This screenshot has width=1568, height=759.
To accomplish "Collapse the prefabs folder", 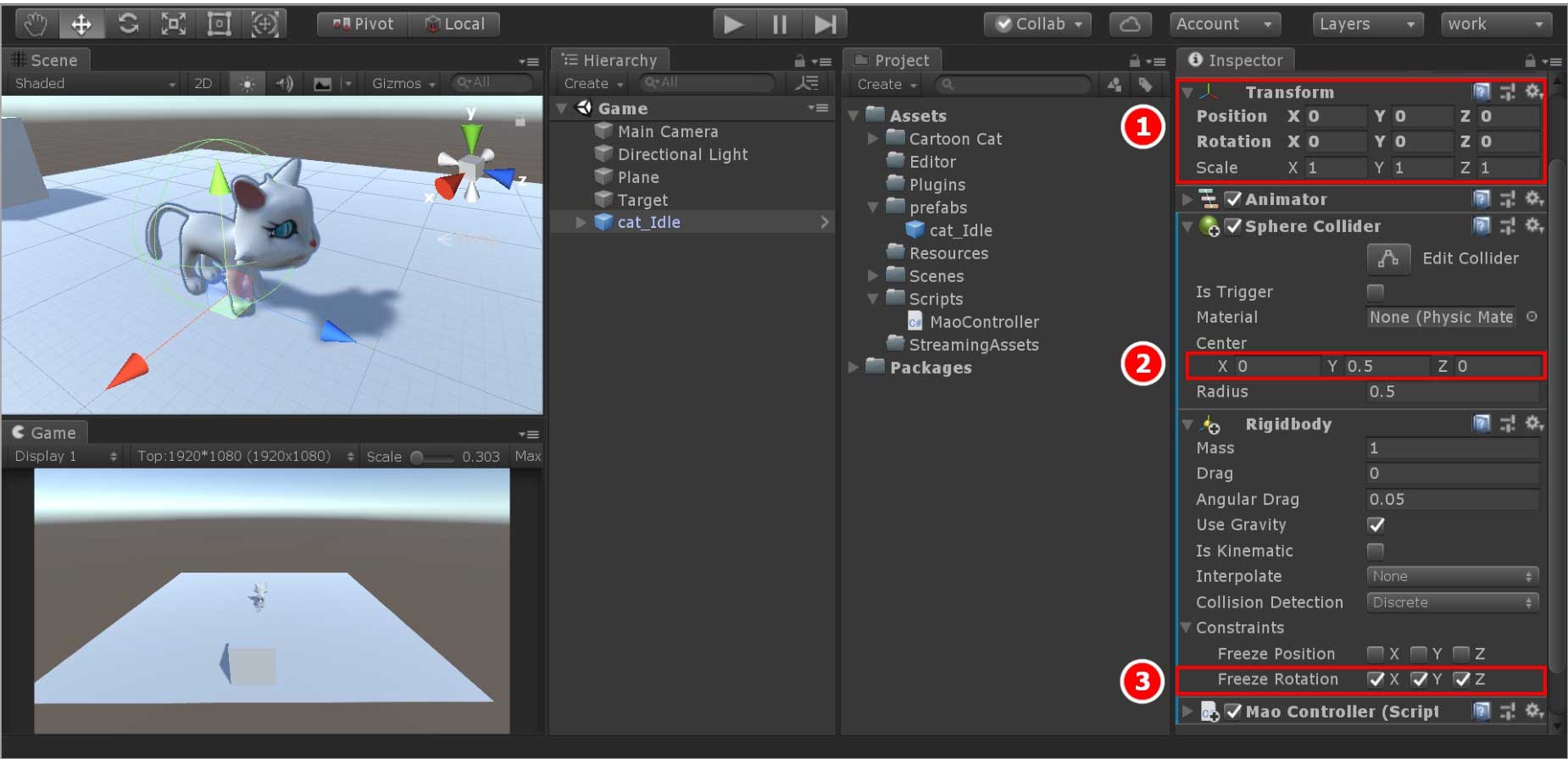I will [873, 207].
